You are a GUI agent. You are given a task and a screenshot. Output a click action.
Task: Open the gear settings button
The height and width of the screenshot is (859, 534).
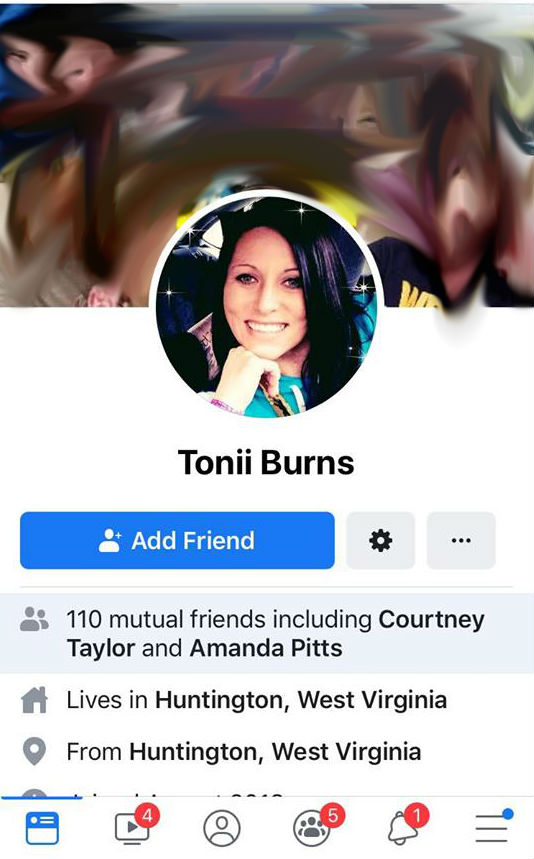[x=381, y=540]
